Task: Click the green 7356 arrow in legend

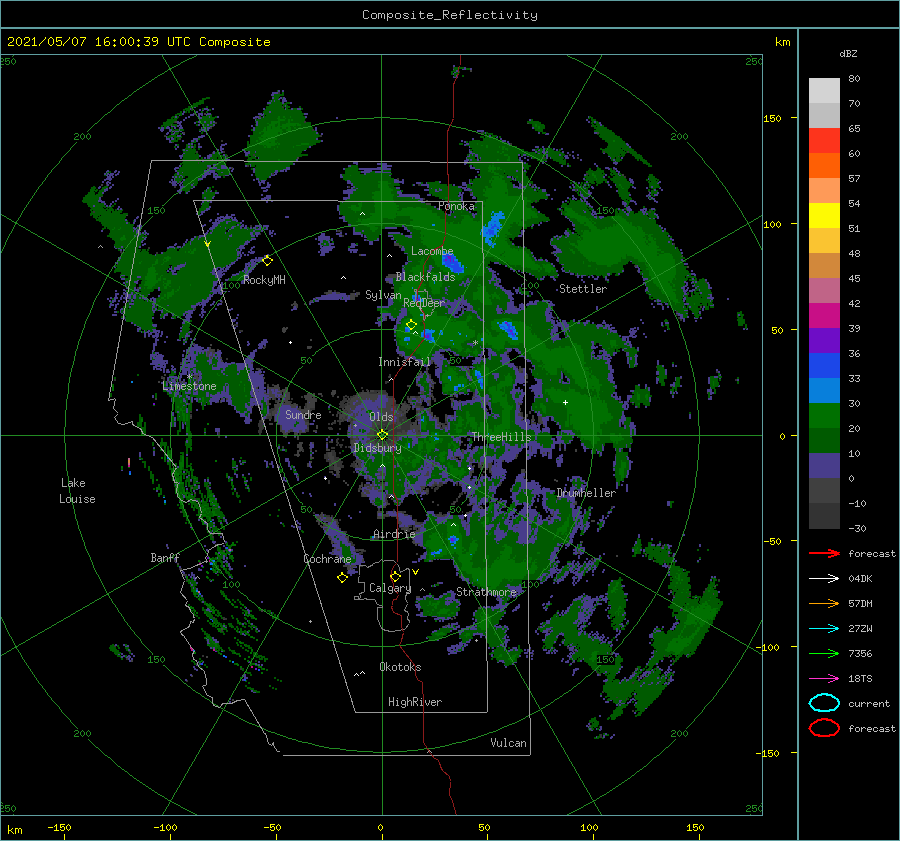Action: pos(824,653)
